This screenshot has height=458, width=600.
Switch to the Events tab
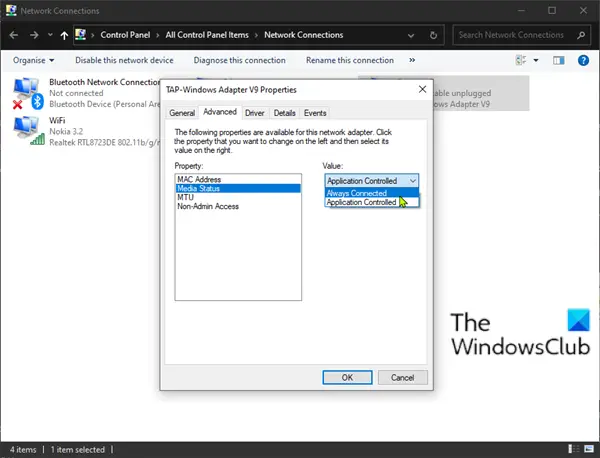tap(315, 113)
